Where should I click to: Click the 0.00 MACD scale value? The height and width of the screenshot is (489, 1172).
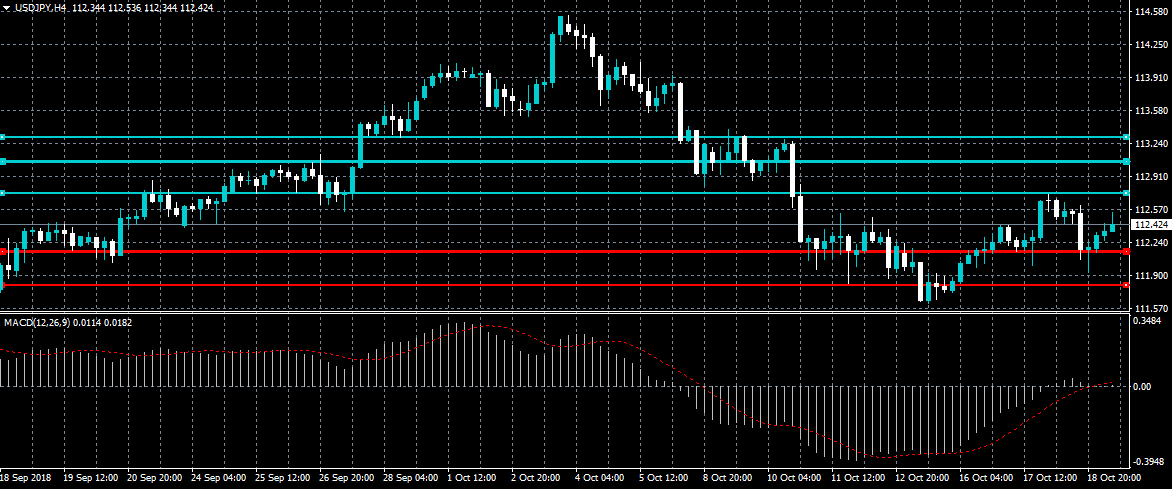tap(1142, 387)
